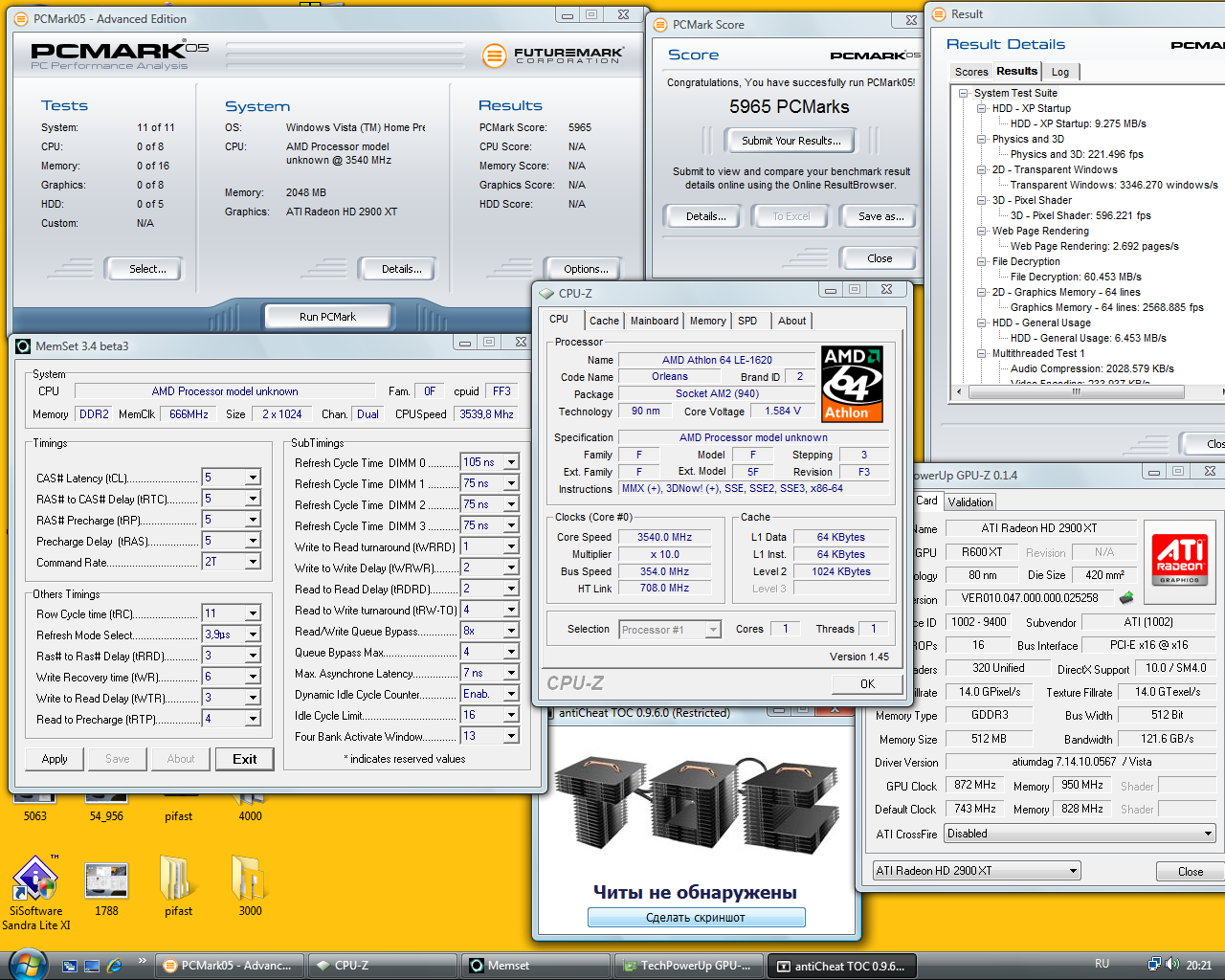This screenshot has width=1225, height=980.
Task: Click Save as button in PCMark Score
Action: [880, 216]
